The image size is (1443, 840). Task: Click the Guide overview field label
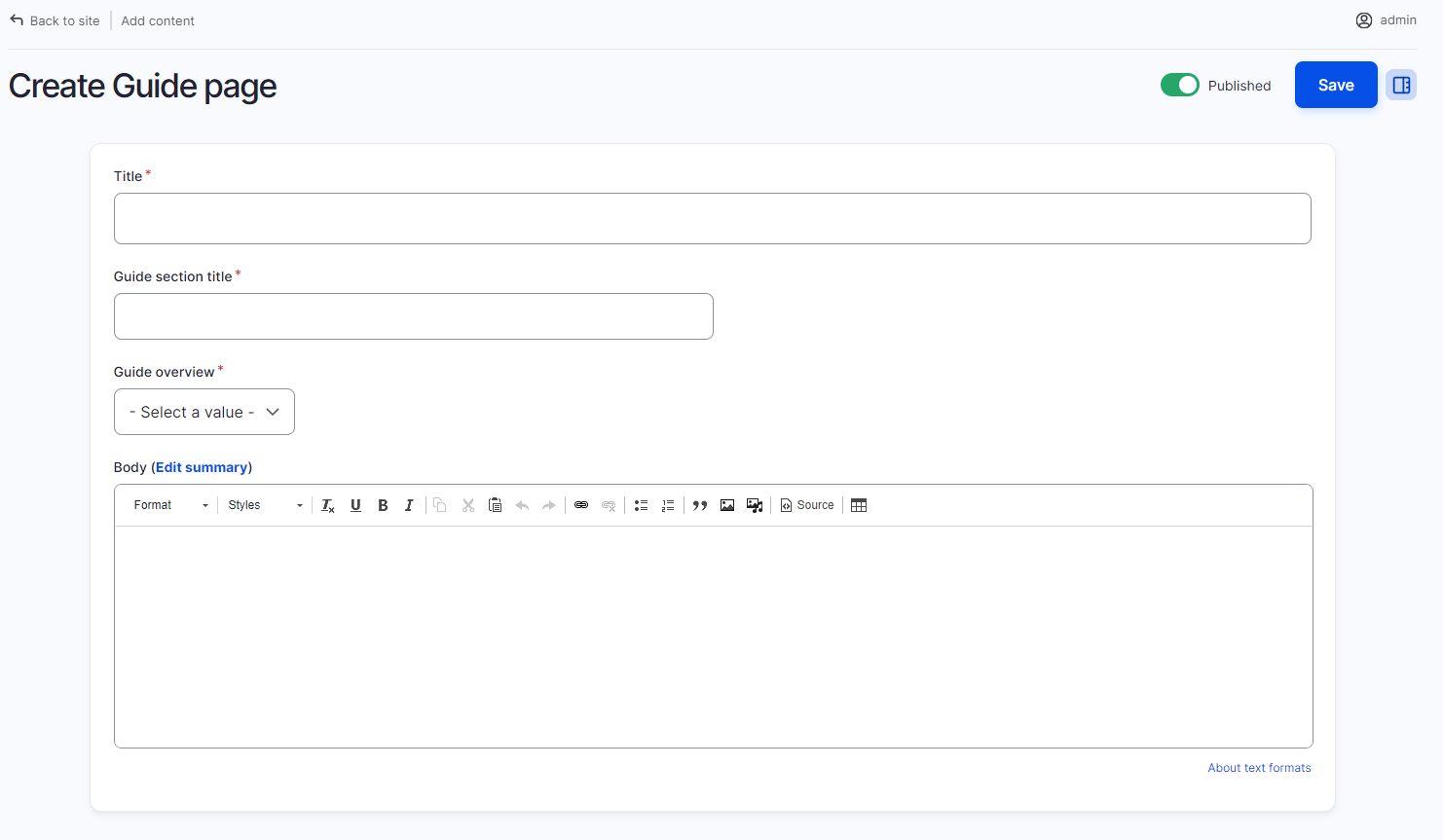pos(164,372)
